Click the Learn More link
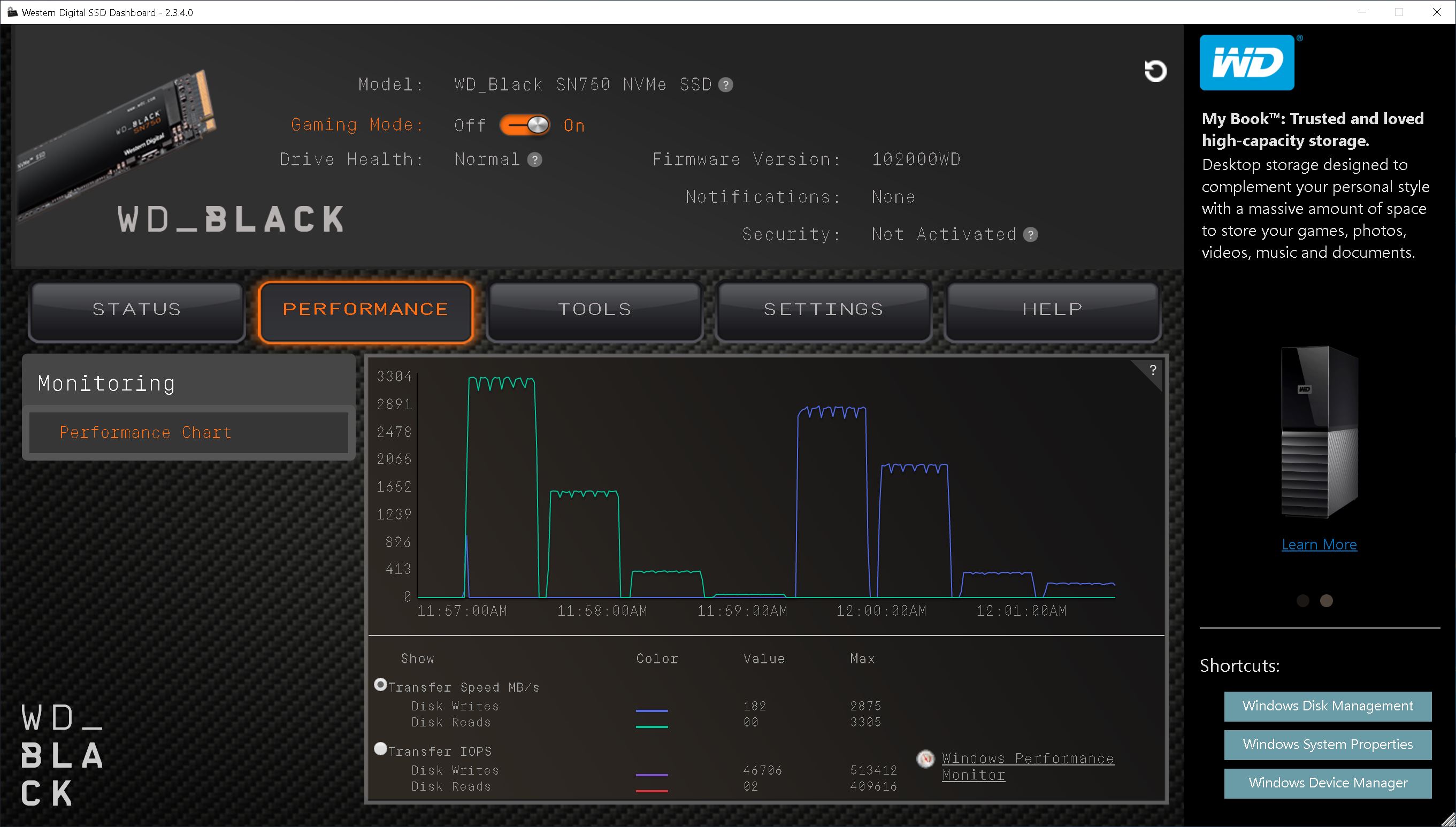 (x=1319, y=545)
